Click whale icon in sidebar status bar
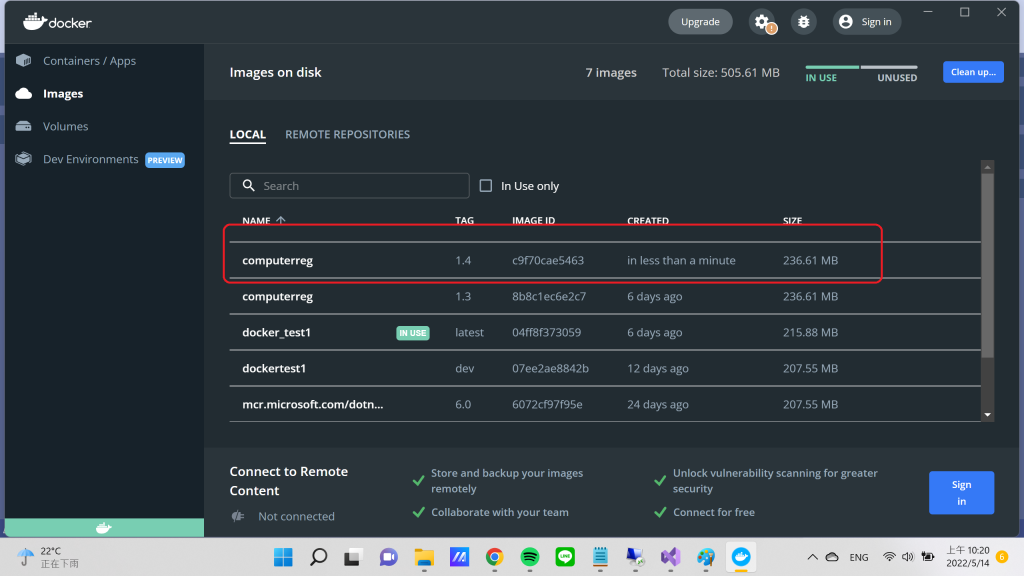Screen dimensions: 1024x576 pos(104,528)
